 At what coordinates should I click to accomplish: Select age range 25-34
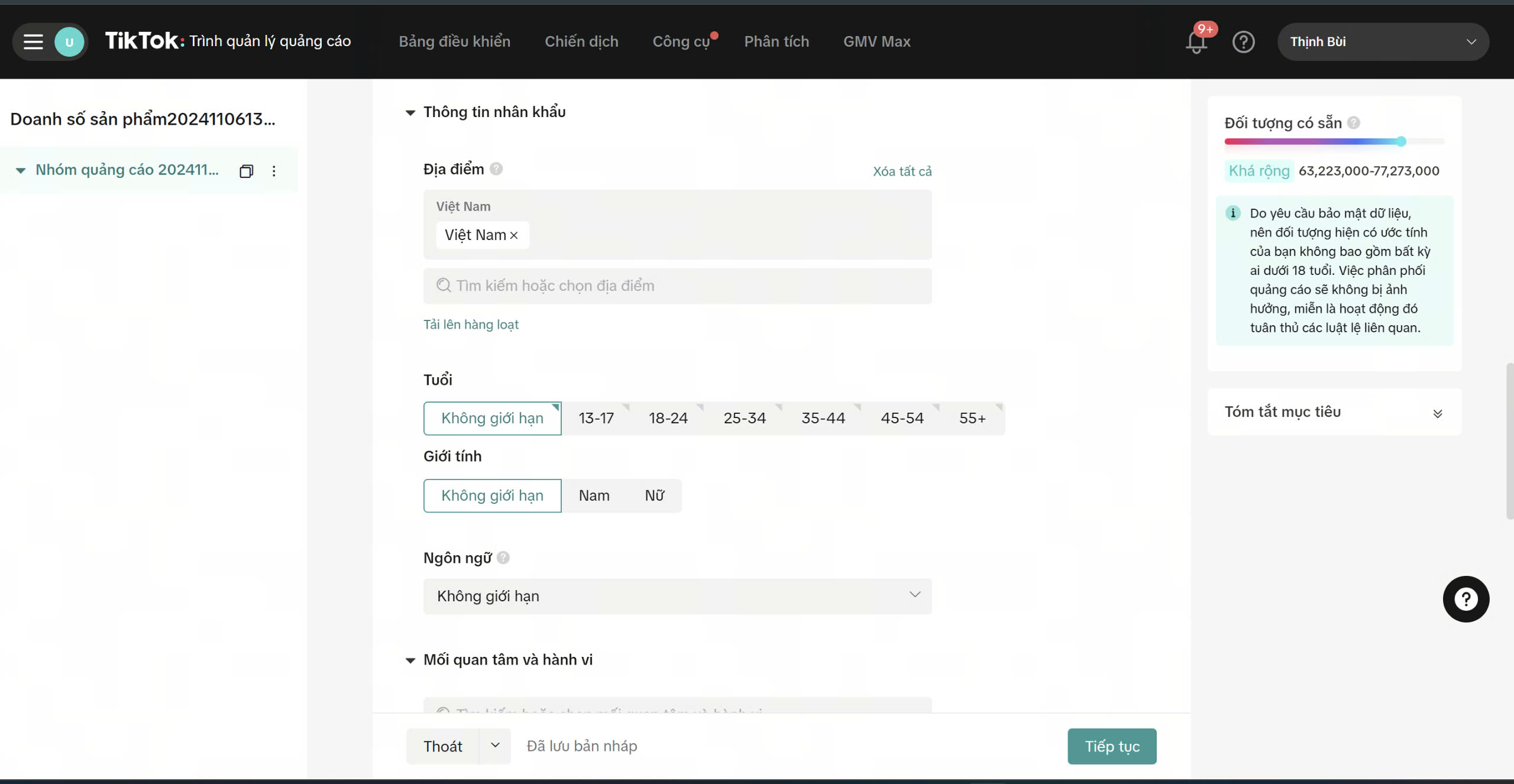point(745,419)
